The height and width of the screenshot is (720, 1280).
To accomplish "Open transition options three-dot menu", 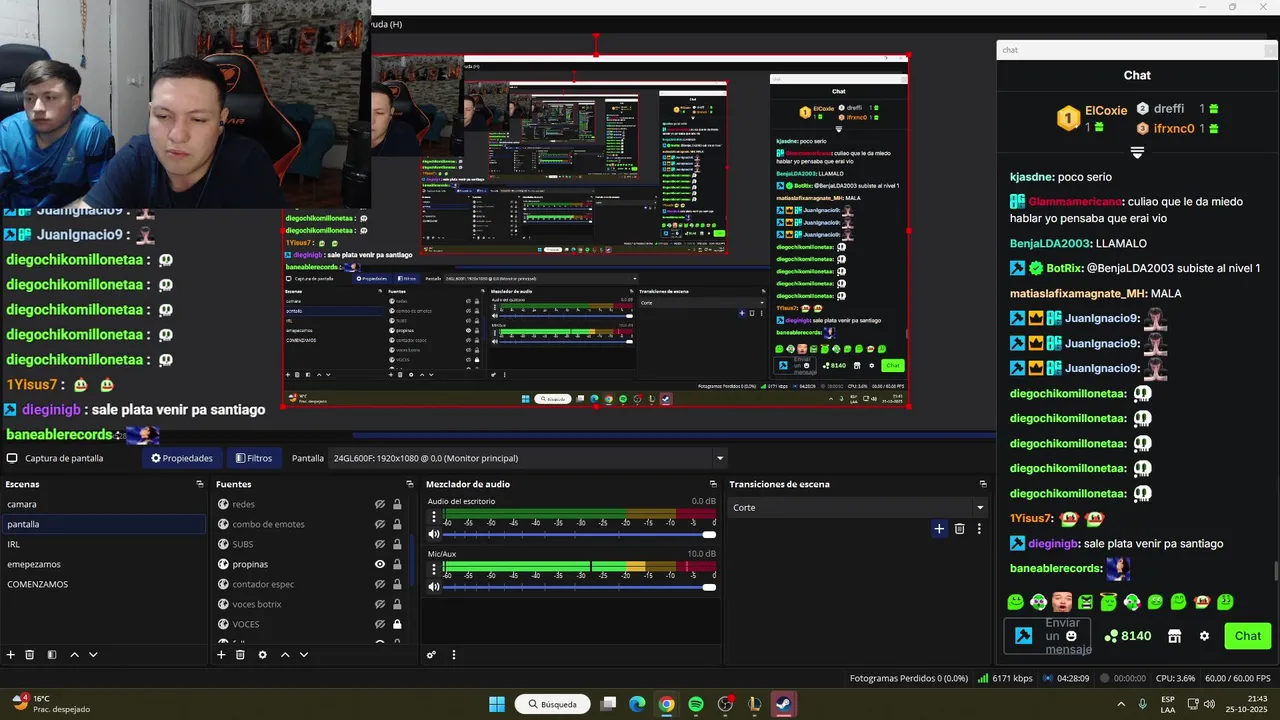I will (979, 529).
